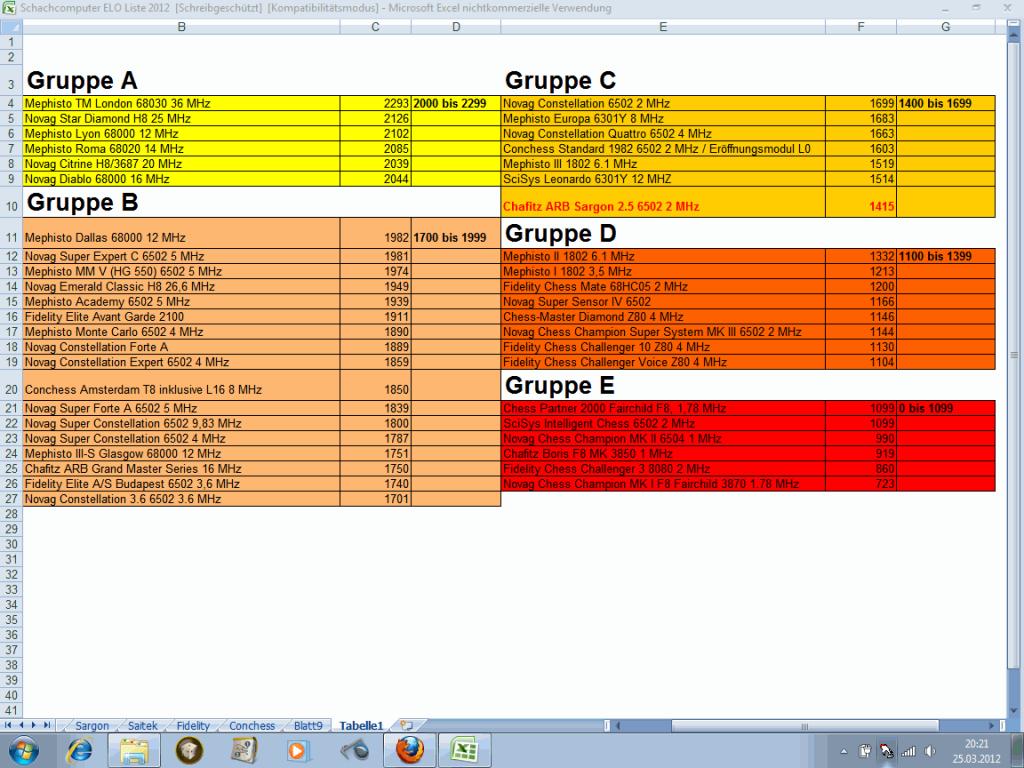The height and width of the screenshot is (768, 1024).
Task: Click the Select All corner button
Action: pos(11,27)
